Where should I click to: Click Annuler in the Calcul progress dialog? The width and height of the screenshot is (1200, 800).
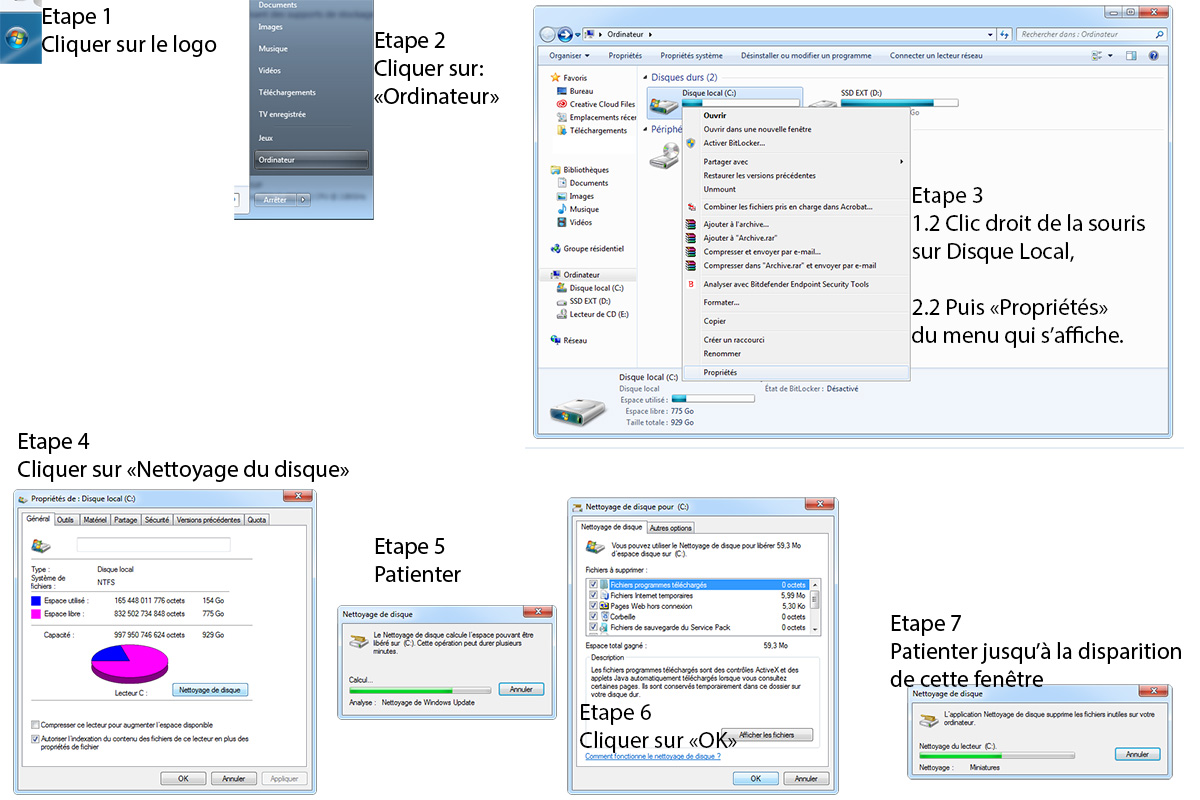point(521,689)
